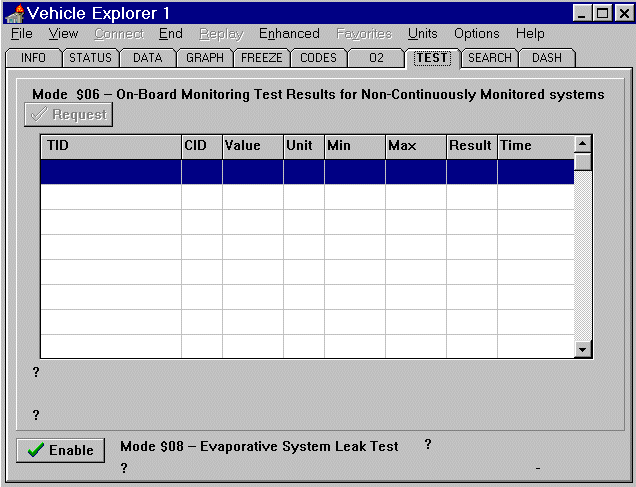This screenshot has width=636, height=487.
Task: Open the Enhanced menu
Action: point(289,34)
